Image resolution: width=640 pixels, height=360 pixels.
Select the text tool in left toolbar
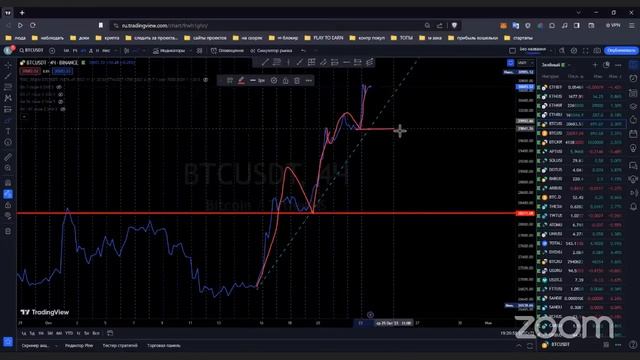[x=8, y=131]
